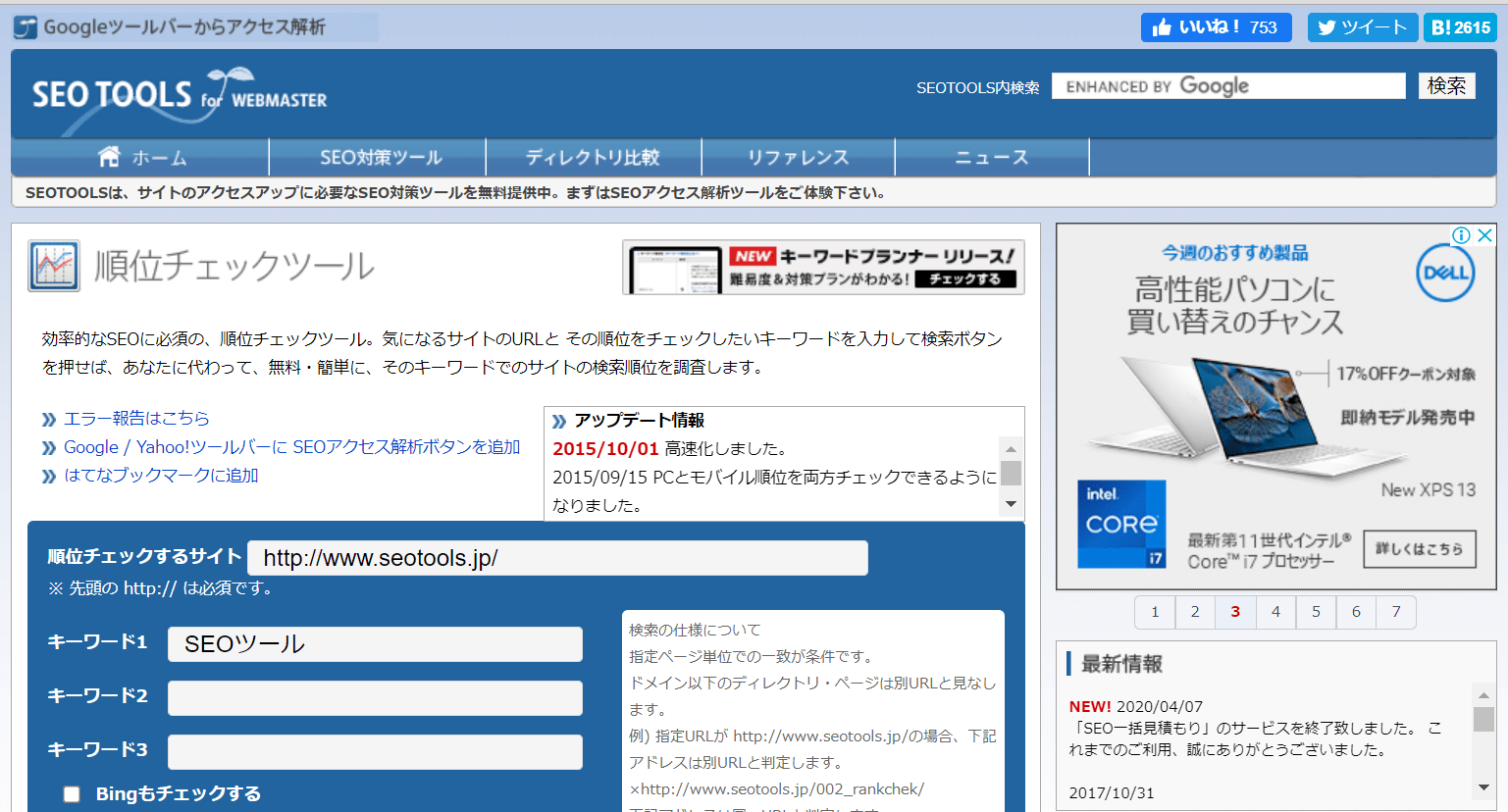The height and width of the screenshot is (812, 1508).
Task: Click the 検索の仕様について text
Action: 695,630
